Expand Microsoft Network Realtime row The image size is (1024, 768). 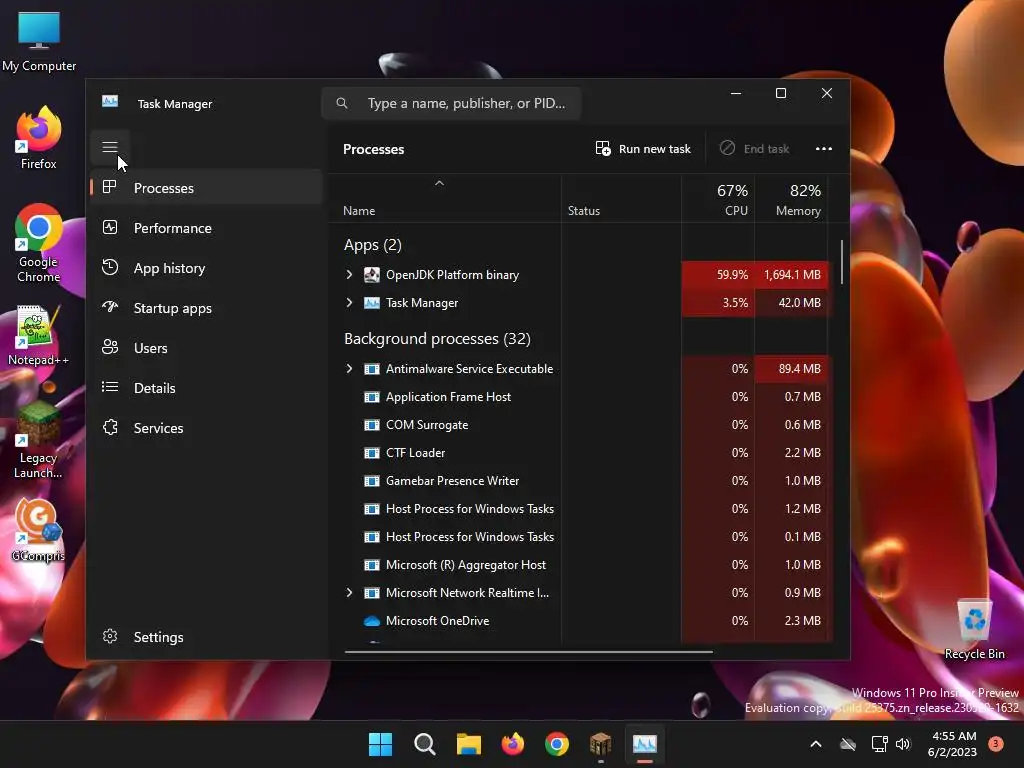click(x=349, y=593)
